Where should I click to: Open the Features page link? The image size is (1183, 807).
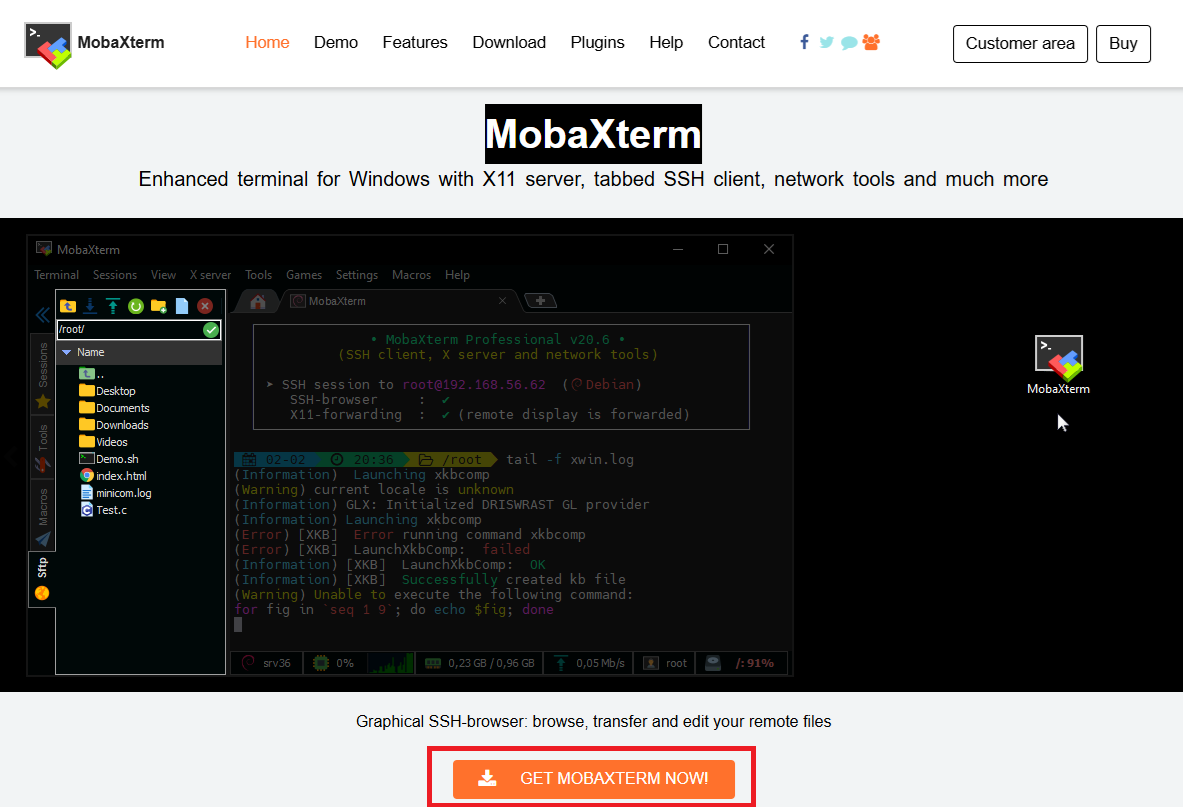[415, 43]
